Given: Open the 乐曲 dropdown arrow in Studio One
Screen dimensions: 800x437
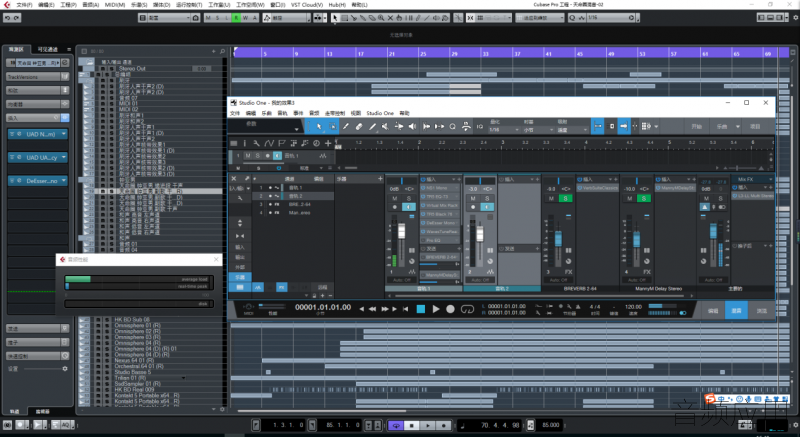Looking at the screenshot, I should coord(738,126).
